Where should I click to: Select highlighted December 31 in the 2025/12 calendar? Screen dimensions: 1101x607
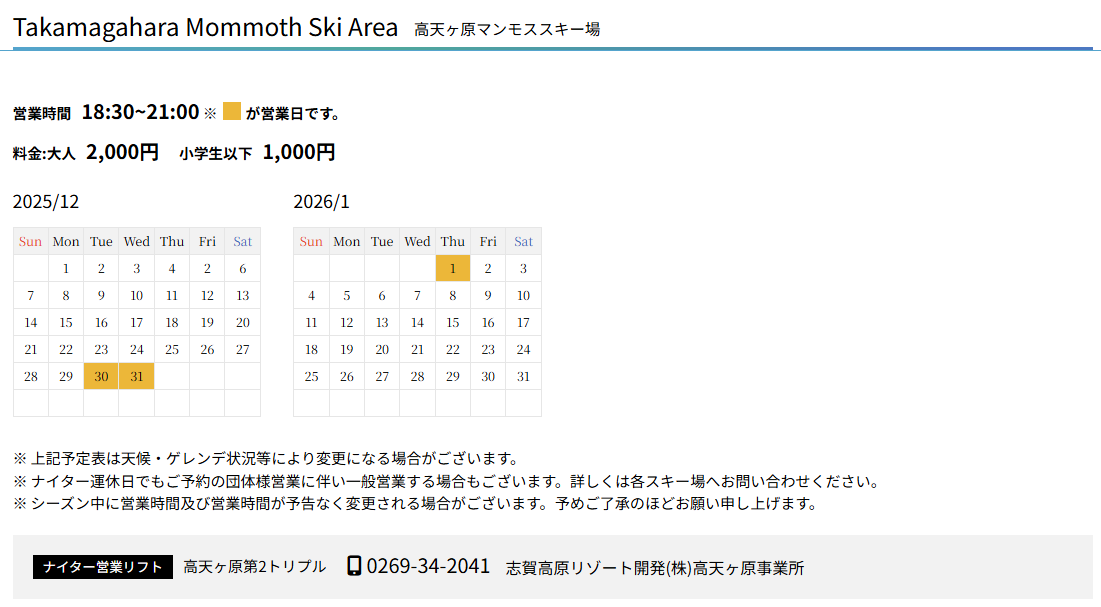click(x=137, y=376)
